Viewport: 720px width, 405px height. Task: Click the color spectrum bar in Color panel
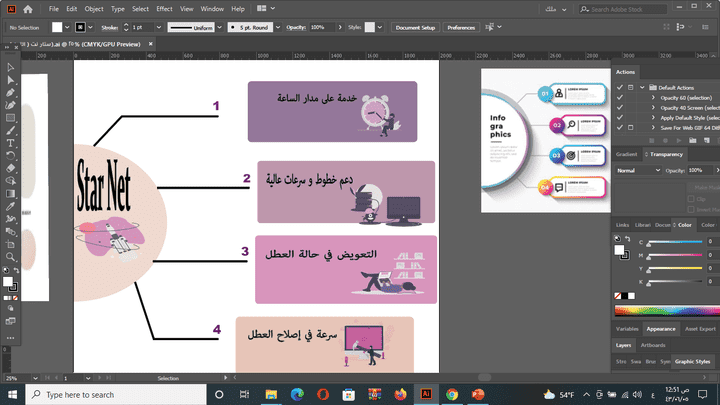[667, 311]
